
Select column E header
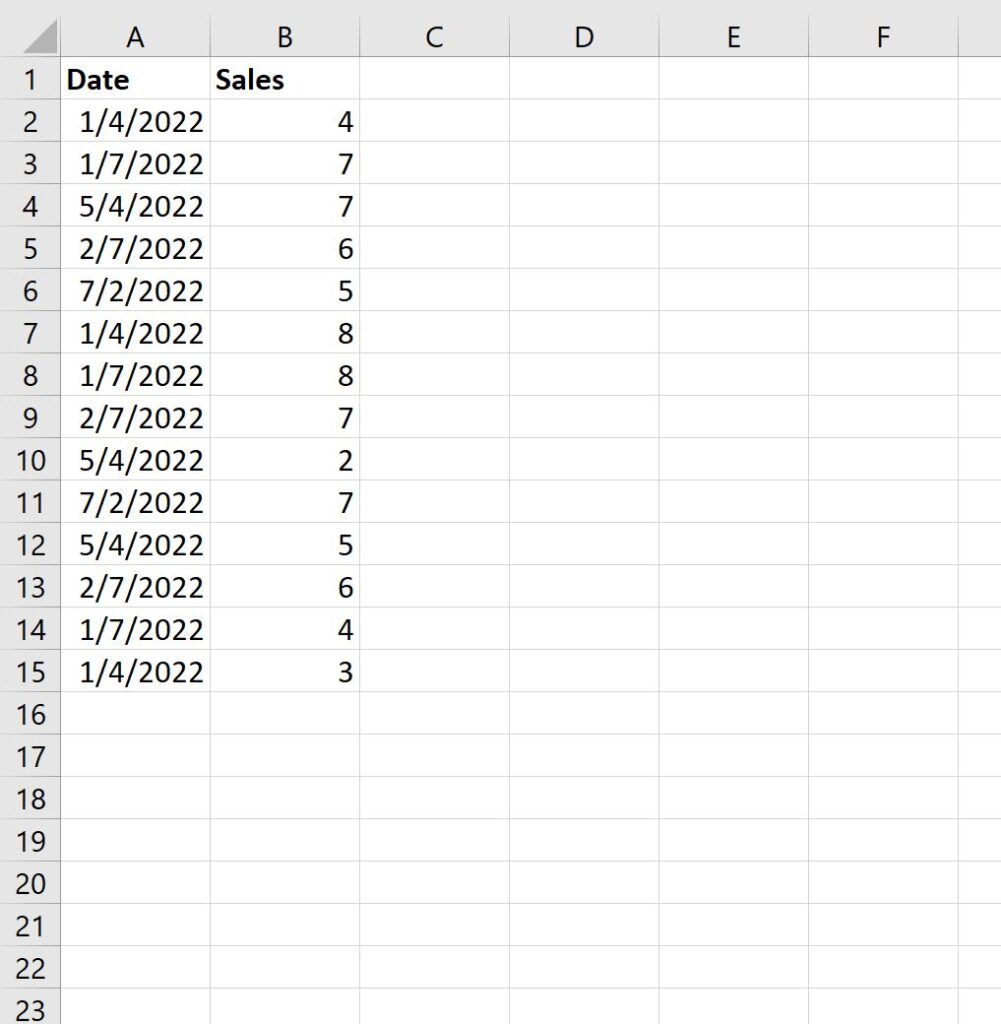[733, 38]
